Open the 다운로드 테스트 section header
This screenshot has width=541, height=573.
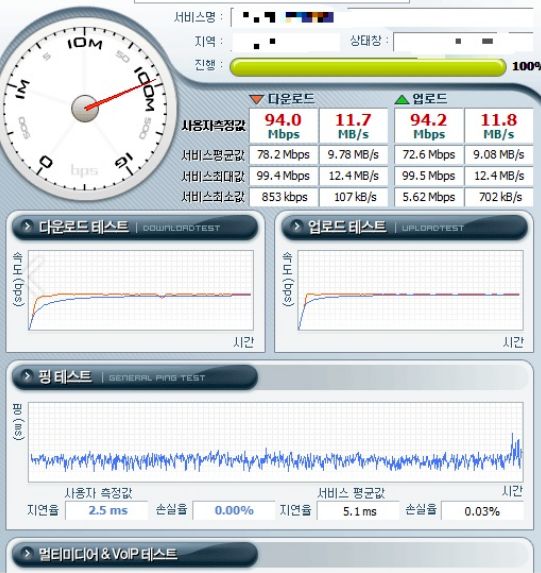click(x=135, y=227)
